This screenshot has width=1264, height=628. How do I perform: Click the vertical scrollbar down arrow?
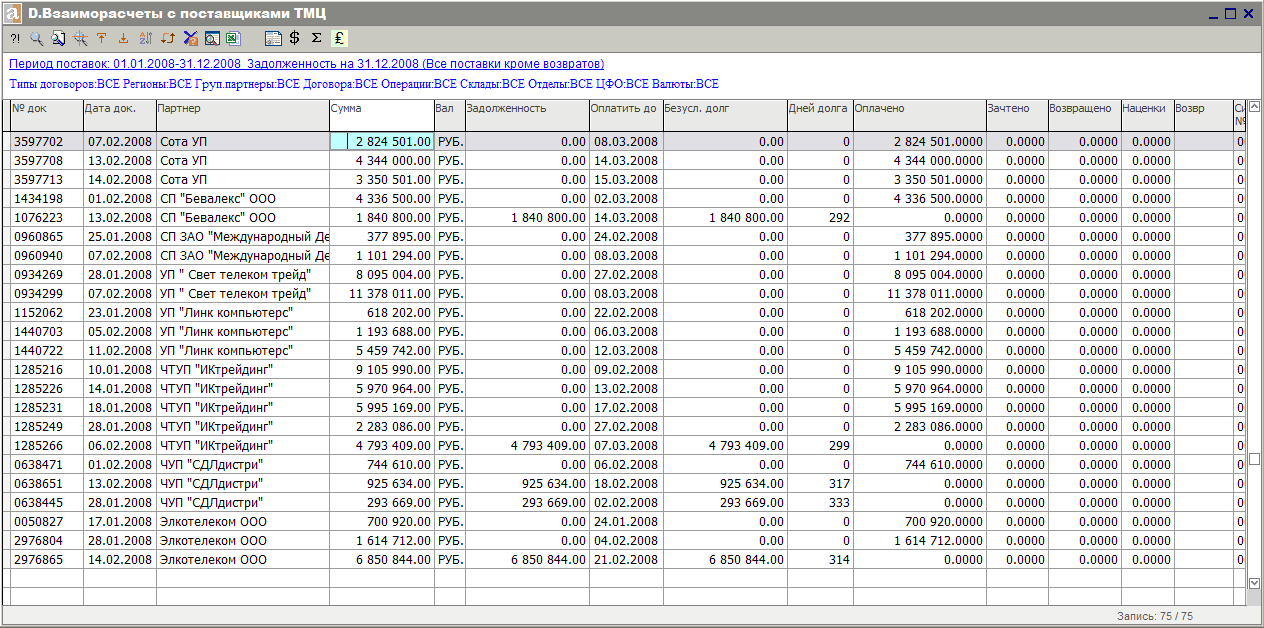pyautogui.click(x=1254, y=582)
